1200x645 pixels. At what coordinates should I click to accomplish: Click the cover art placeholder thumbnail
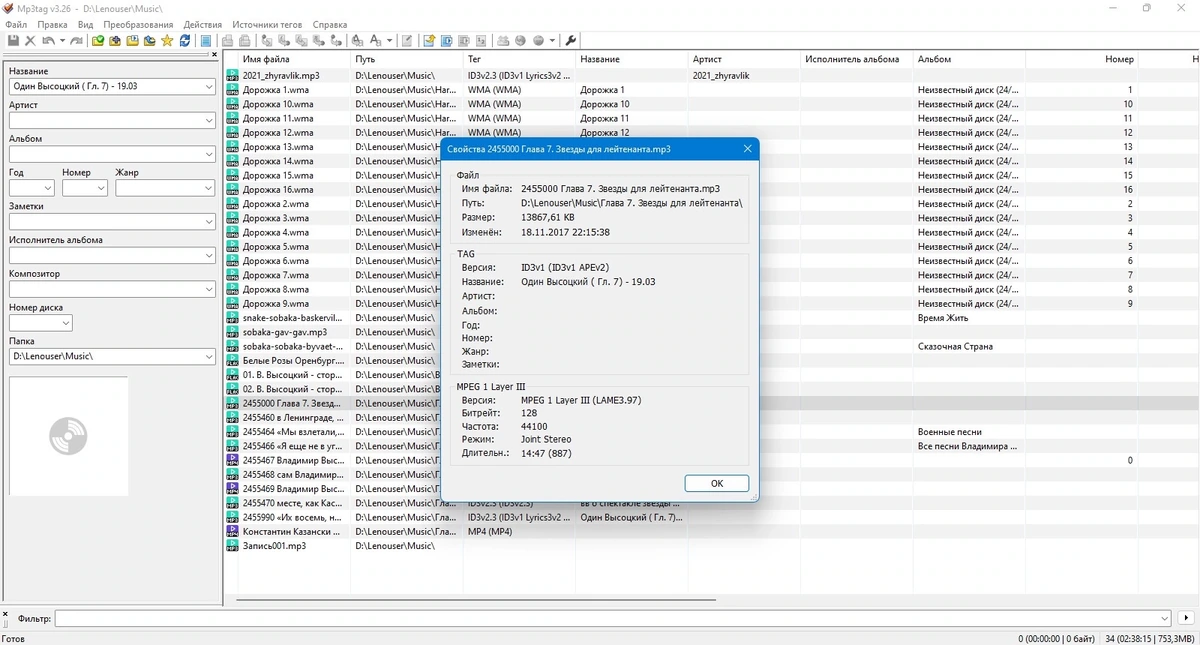pos(68,436)
